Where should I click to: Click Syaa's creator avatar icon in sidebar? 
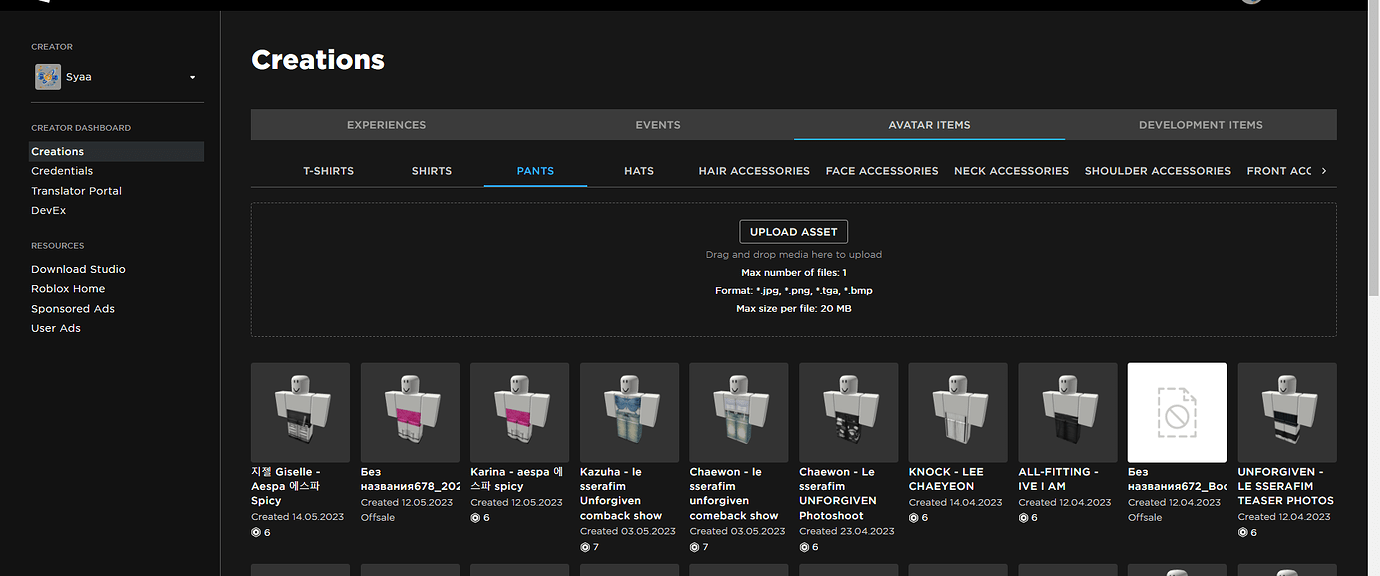pos(48,76)
